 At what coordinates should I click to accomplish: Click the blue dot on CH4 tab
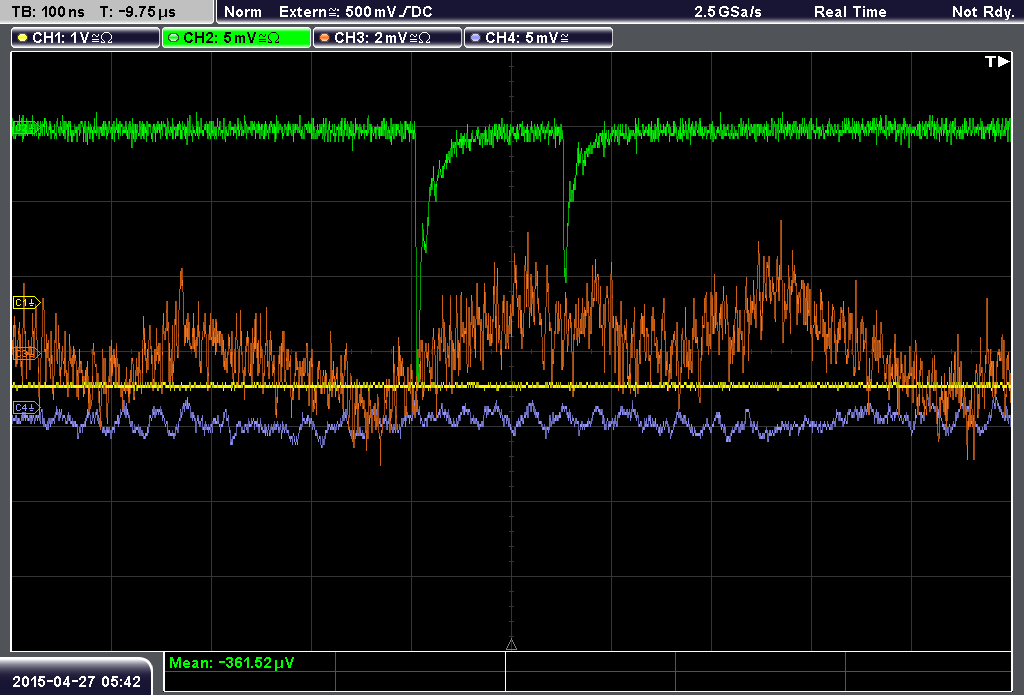[x=475, y=38]
